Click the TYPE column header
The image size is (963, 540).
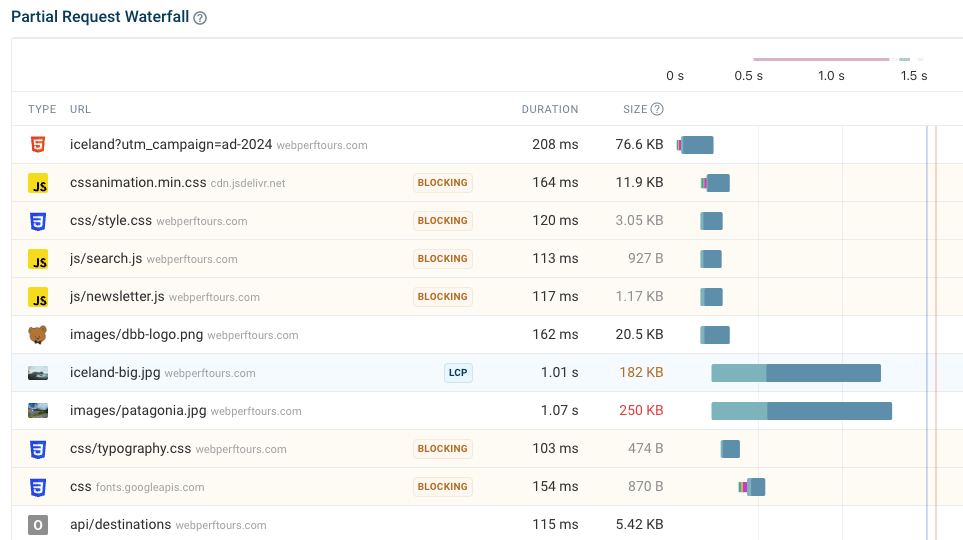[x=42, y=109]
